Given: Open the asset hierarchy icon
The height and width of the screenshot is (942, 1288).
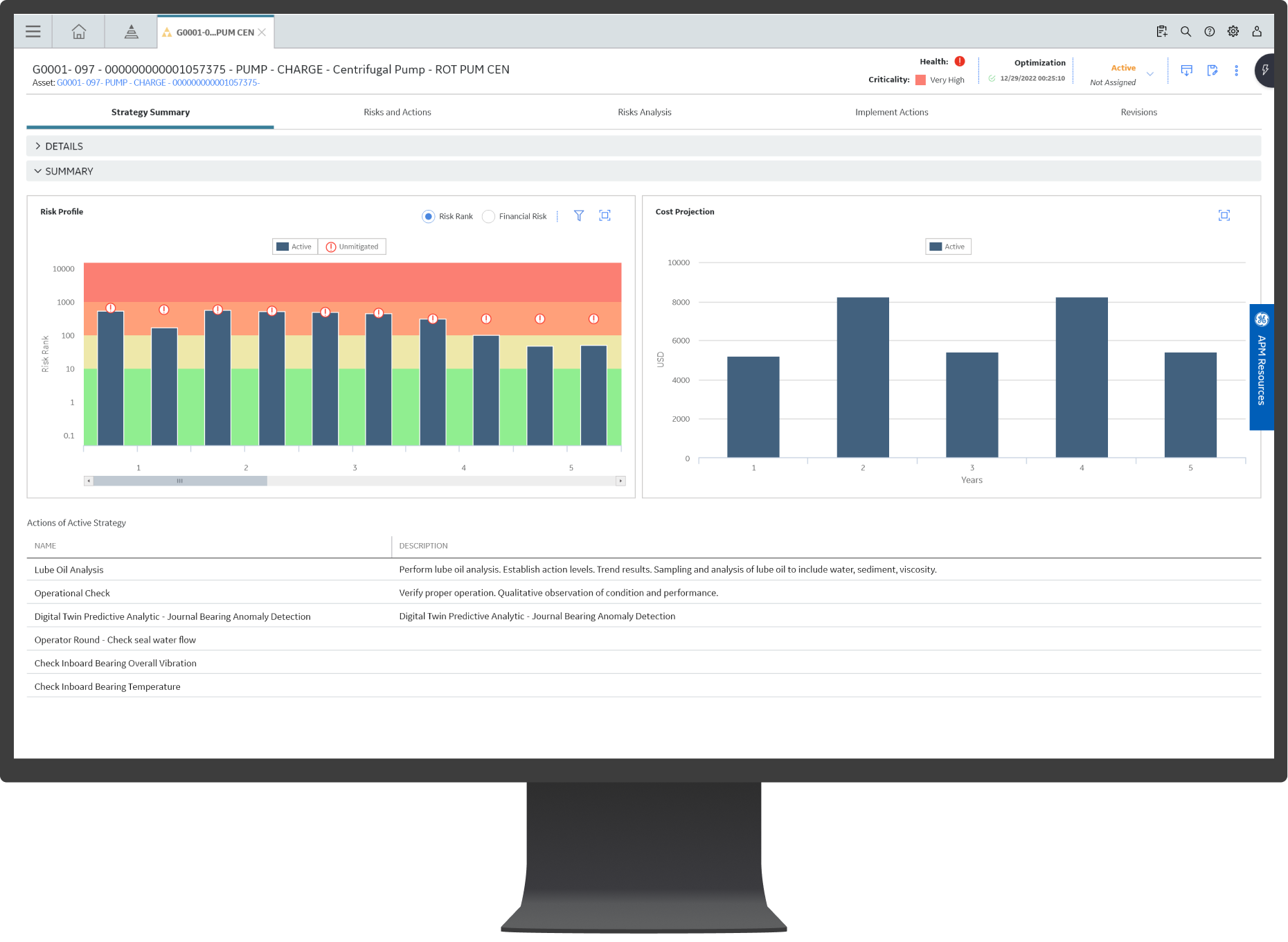Looking at the screenshot, I should click(x=131, y=32).
